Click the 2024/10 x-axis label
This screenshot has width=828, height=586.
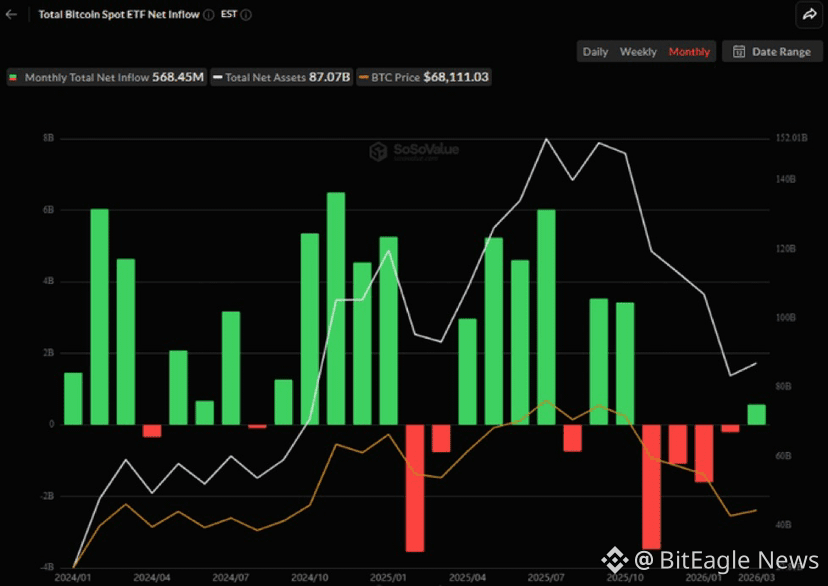309,578
